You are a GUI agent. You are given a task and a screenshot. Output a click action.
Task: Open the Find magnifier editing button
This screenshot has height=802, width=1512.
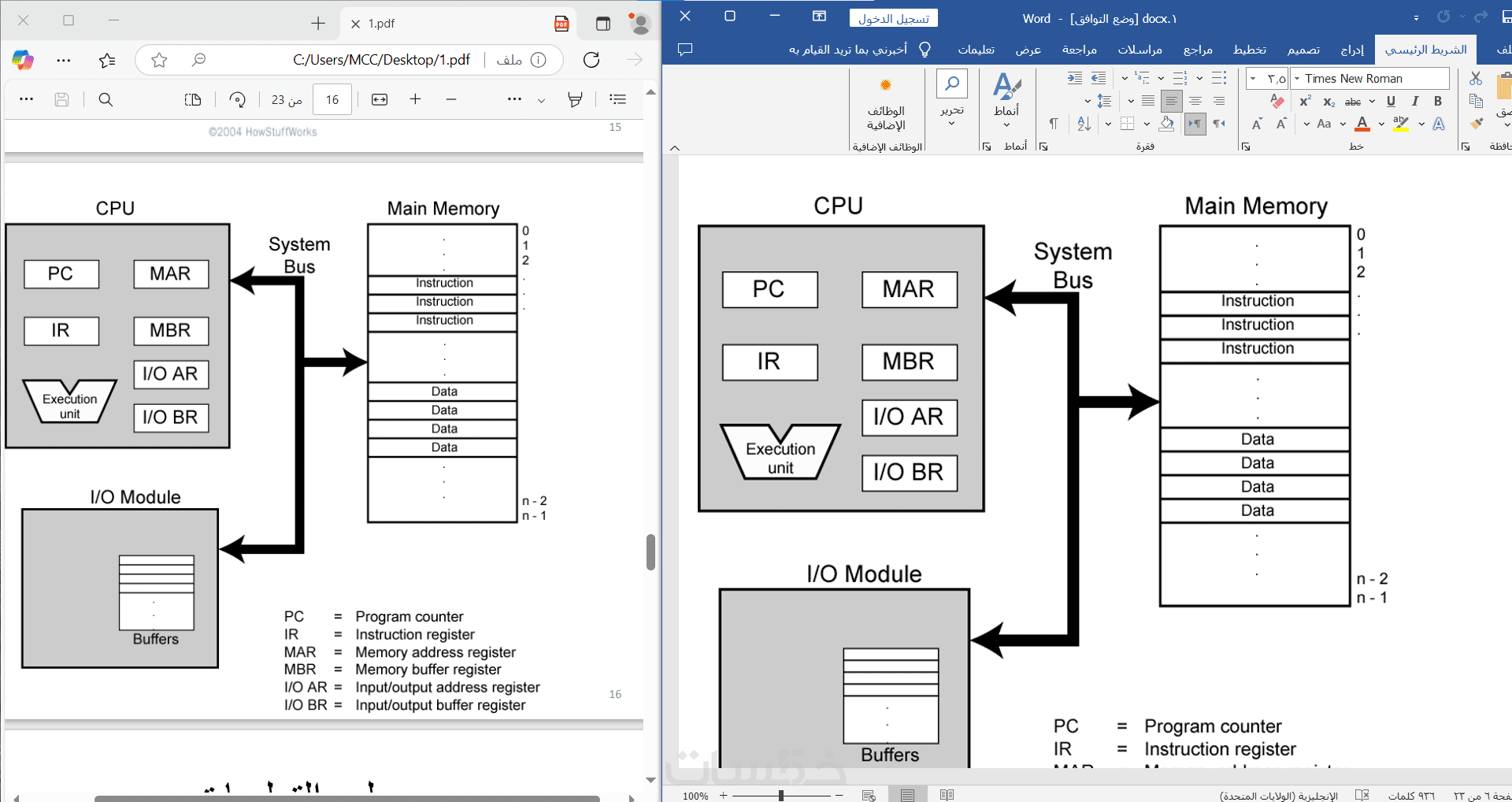pos(952,83)
